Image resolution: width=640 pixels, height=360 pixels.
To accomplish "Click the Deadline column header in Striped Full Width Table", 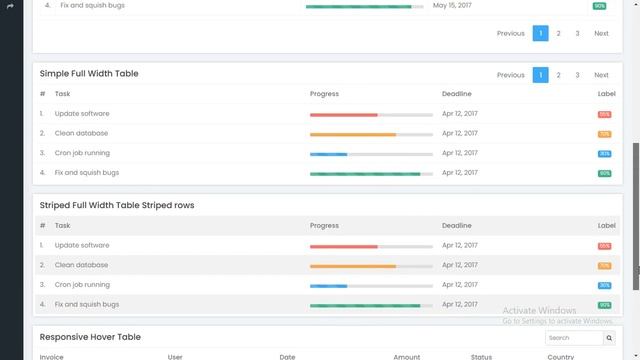I will click(456, 226).
